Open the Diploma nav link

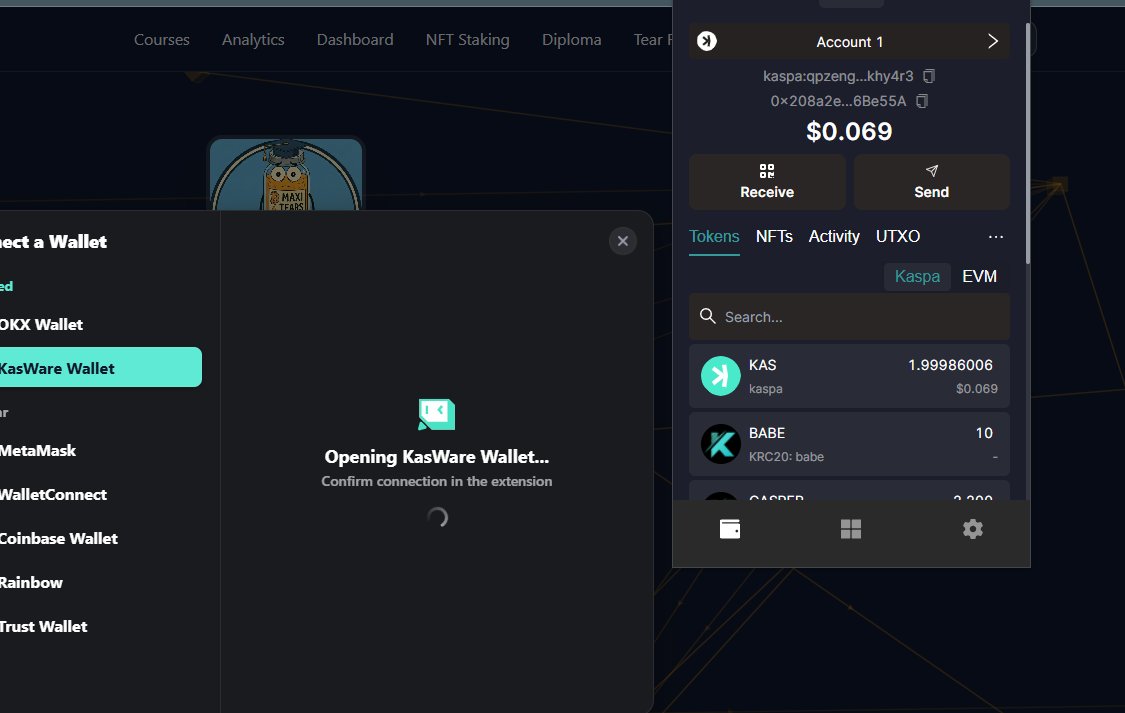pos(572,39)
